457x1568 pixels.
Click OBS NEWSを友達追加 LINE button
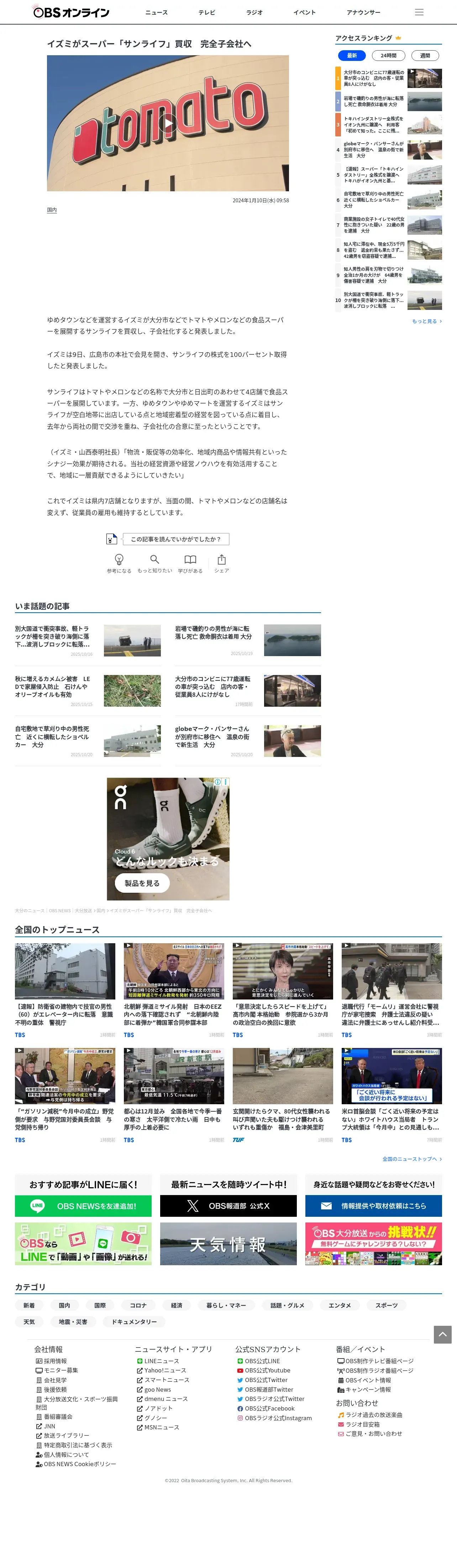click(83, 1206)
